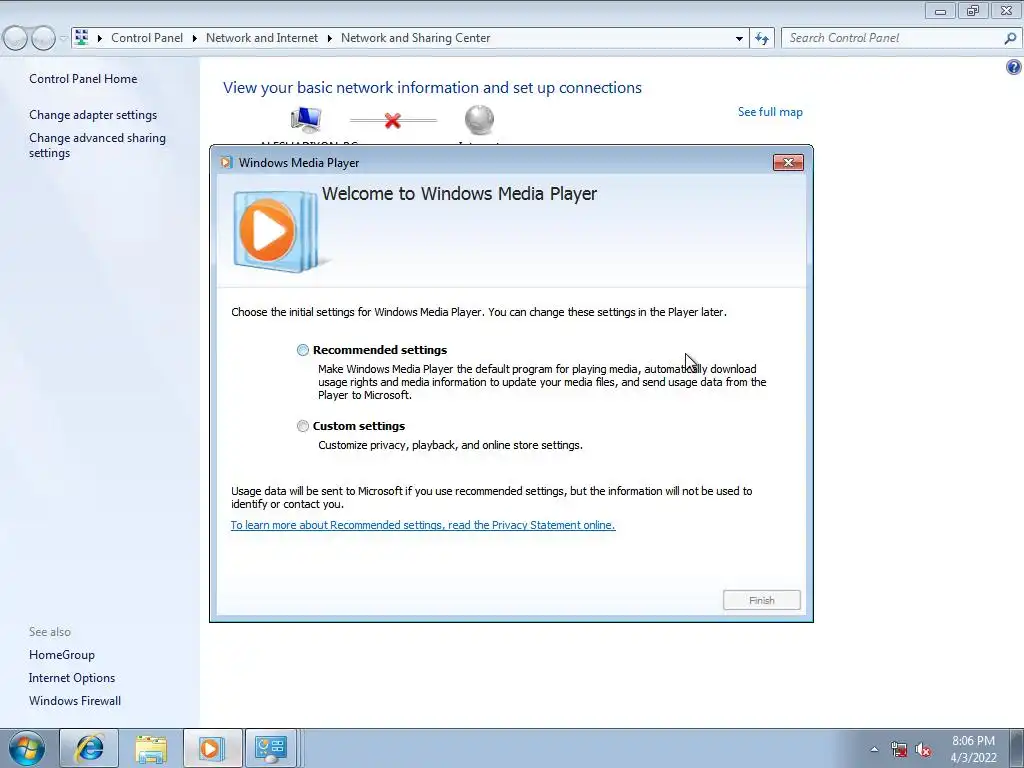Switch to Windows Media Player taskbar button
Screen dimensions: 1024x768
point(212,748)
